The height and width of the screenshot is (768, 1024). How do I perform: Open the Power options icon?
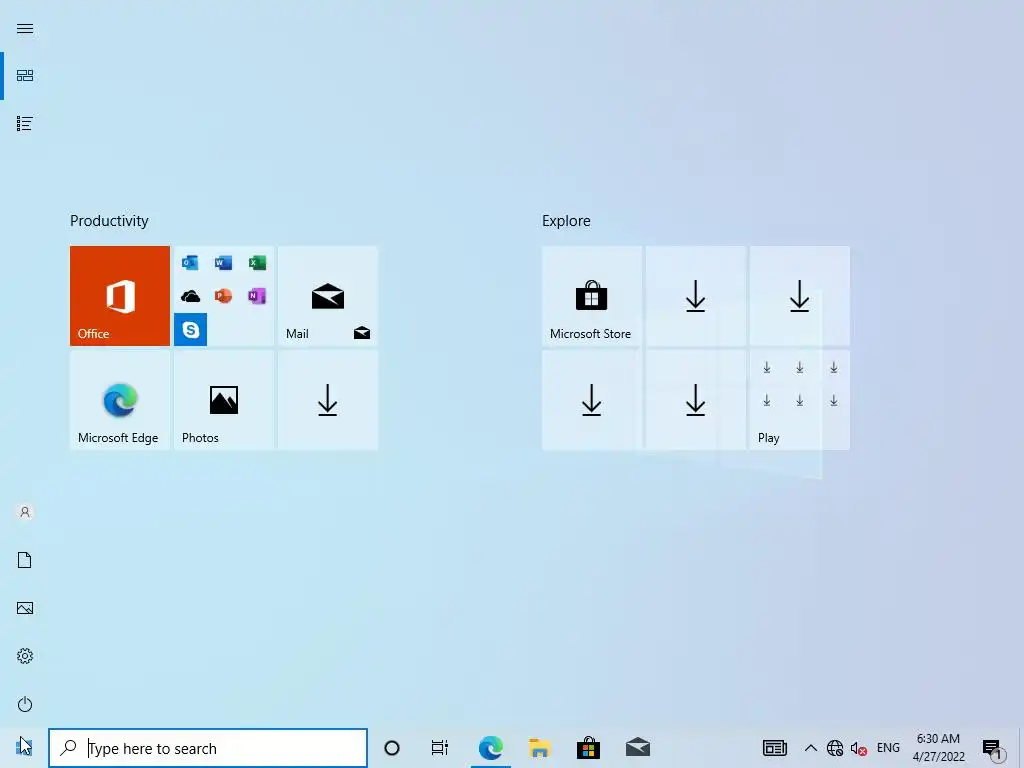pyautogui.click(x=25, y=704)
